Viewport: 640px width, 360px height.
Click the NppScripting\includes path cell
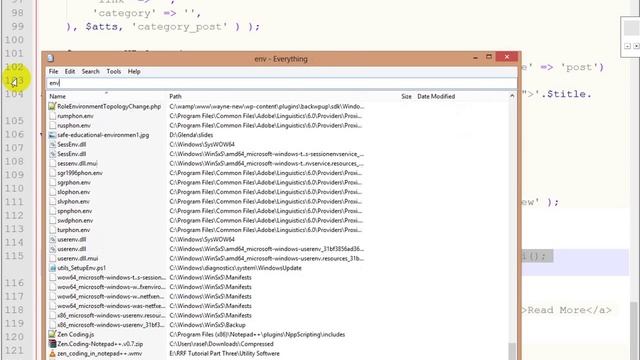pyautogui.click(x=257, y=334)
